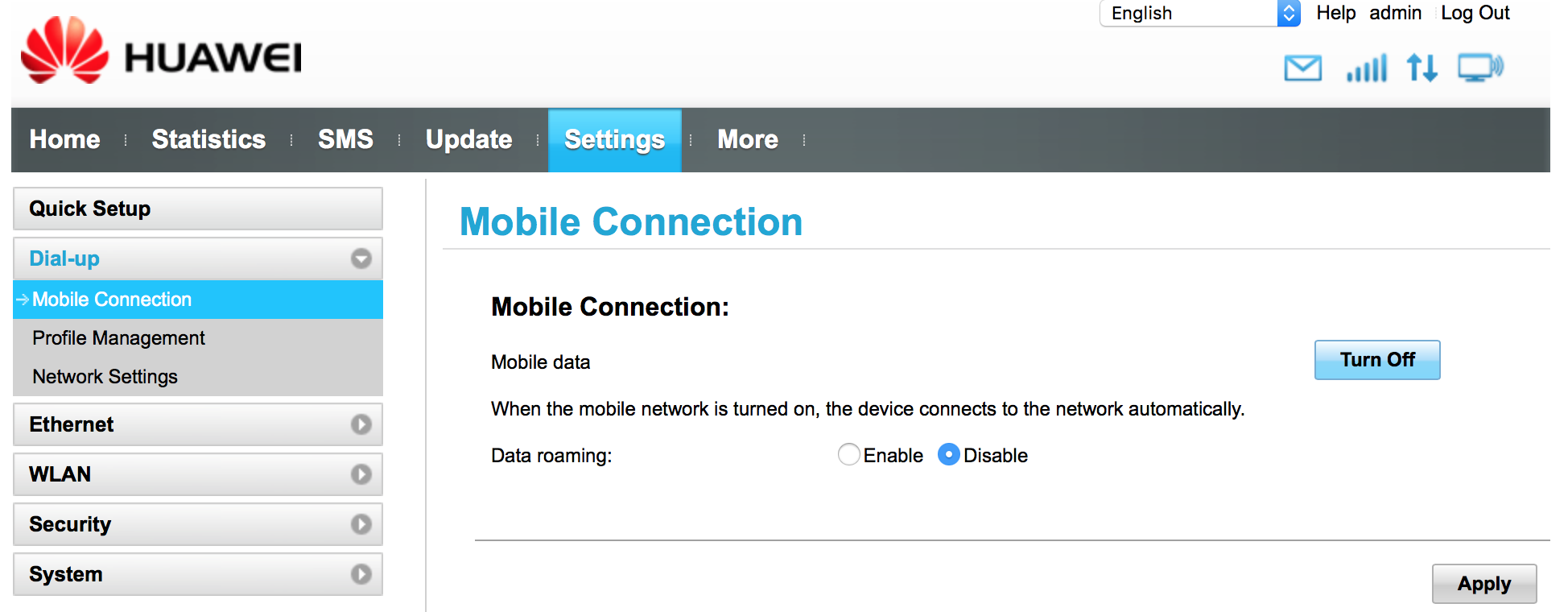The image size is (1568, 612).
Task: Click the Huawei logo
Action: click(x=161, y=50)
